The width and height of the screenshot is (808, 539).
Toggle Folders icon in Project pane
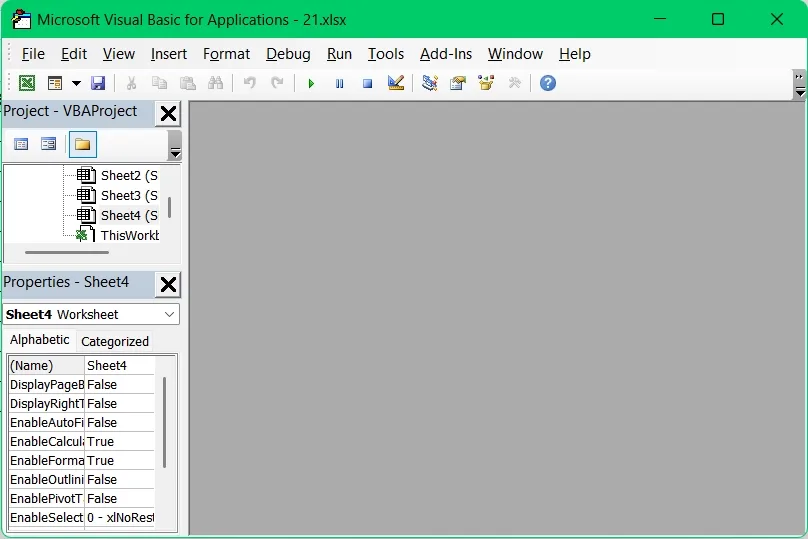click(x=82, y=144)
